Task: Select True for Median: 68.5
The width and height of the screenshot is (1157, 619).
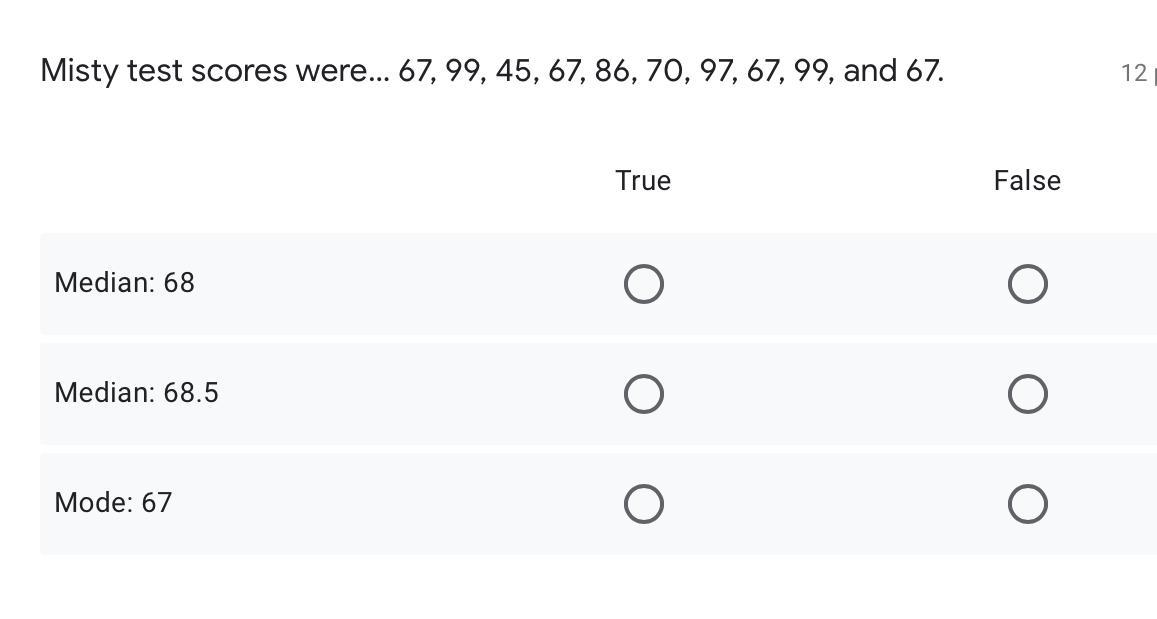Action: coord(643,394)
